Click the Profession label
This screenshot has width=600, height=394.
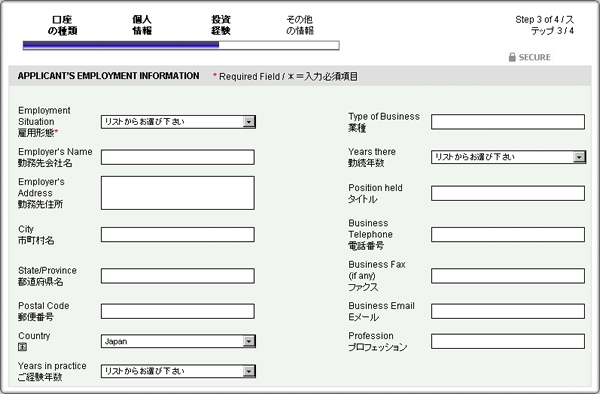click(377, 341)
